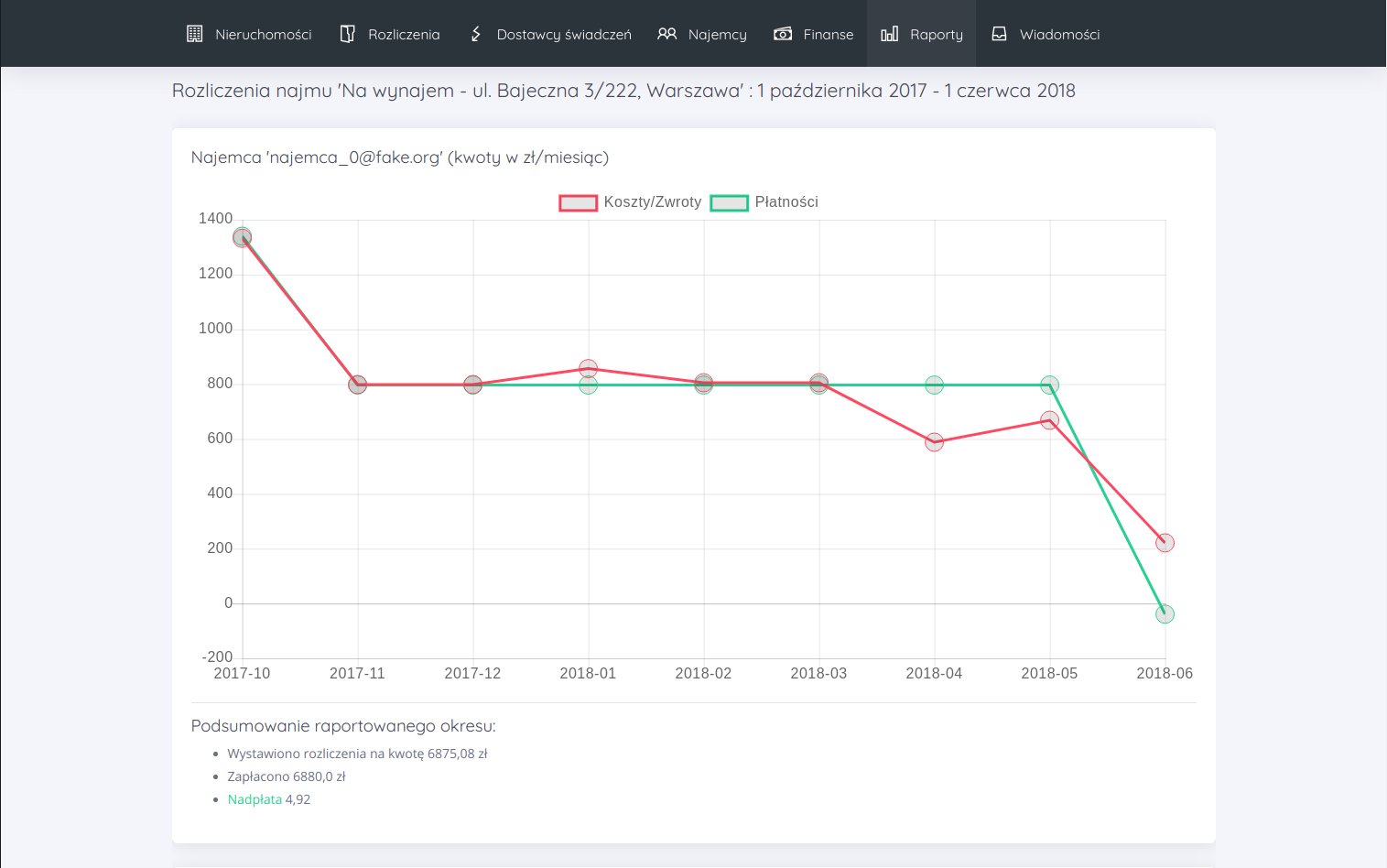The width and height of the screenshot is (1387, 868).
Task: Click the 2018-03 axis label
Action: point(818,674)
